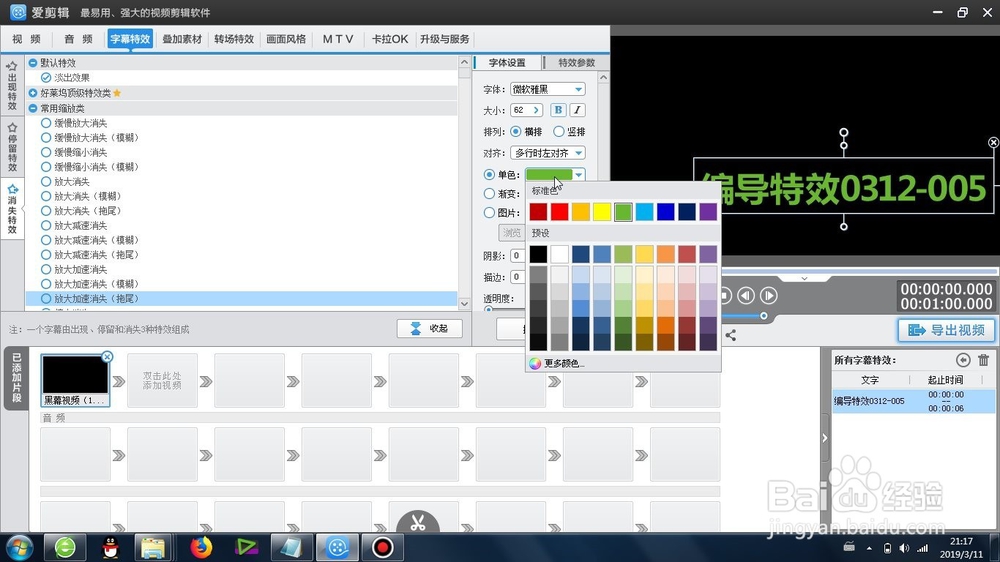Open the 更多颜色 color wheel option
The height and width of the screenshot is (562, 1000).
click(x=557, y=363)
